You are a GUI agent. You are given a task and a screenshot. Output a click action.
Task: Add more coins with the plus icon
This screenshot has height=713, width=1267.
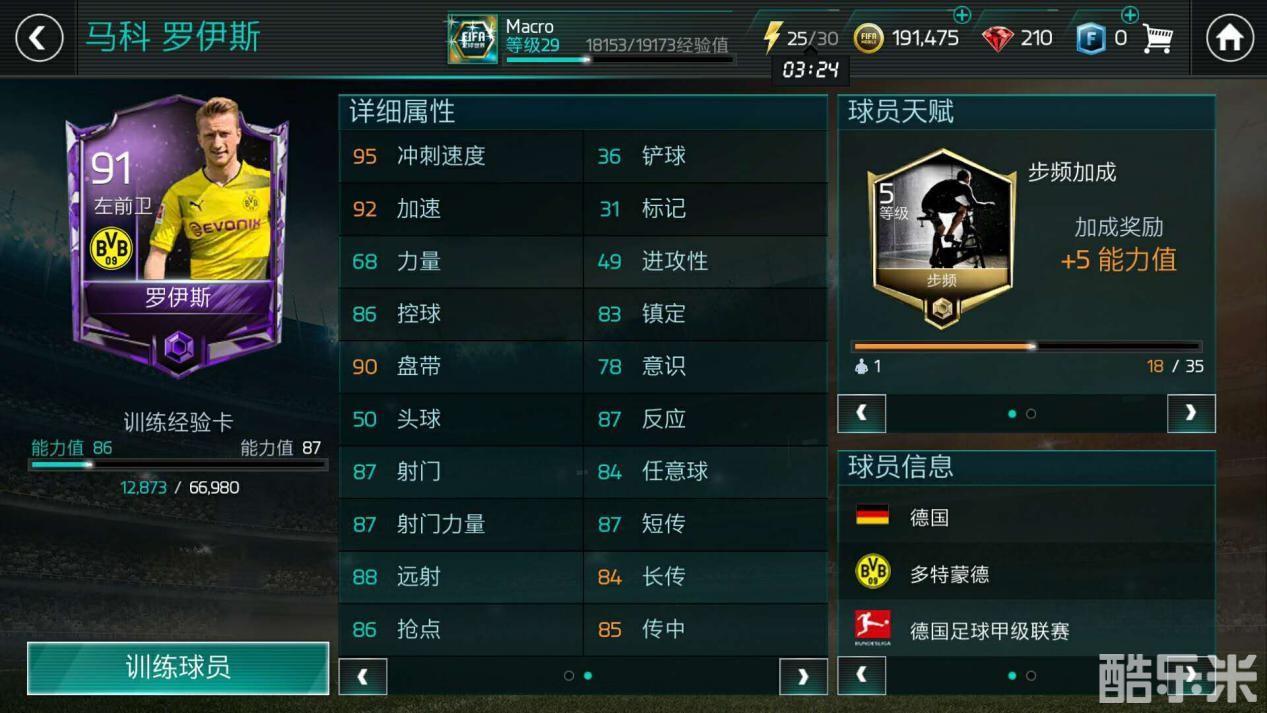[x=961, y=15]
